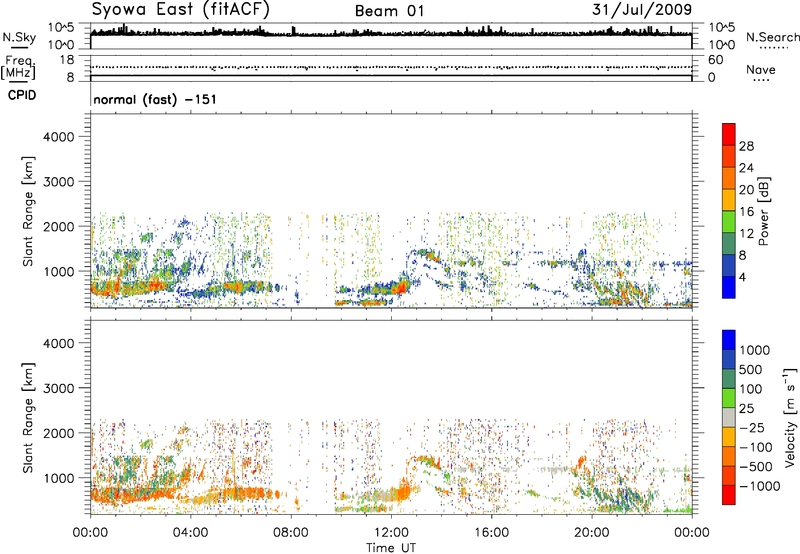Click the 'normal (fast) -151' mode text
The width and height of the screenshot is (800, 554).
point(155,99)
